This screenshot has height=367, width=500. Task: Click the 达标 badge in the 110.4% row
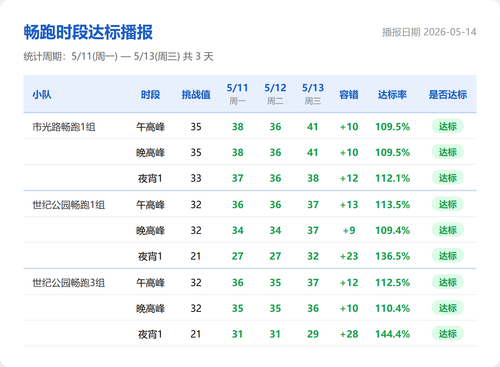[x=448, y=308]
